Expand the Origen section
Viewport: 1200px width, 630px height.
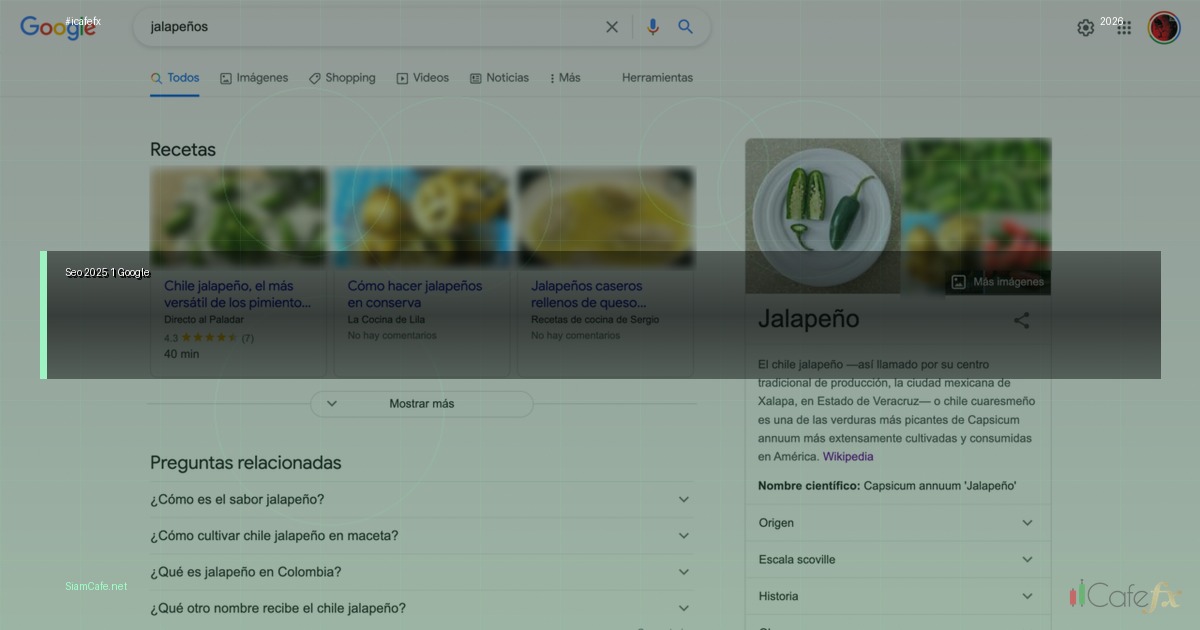[897, 523]
